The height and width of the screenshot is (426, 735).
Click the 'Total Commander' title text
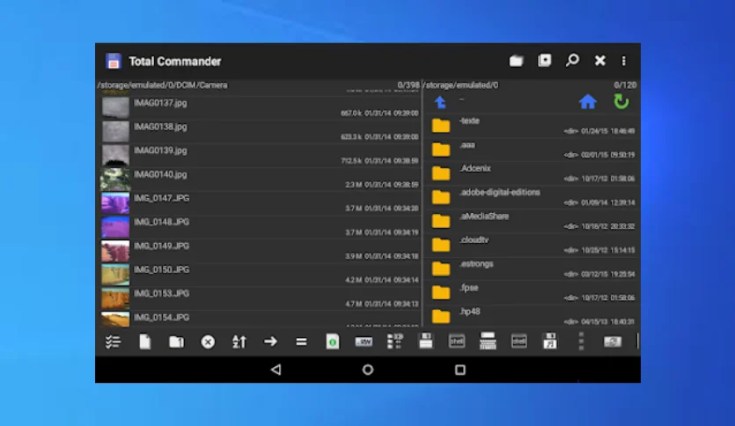175,61
